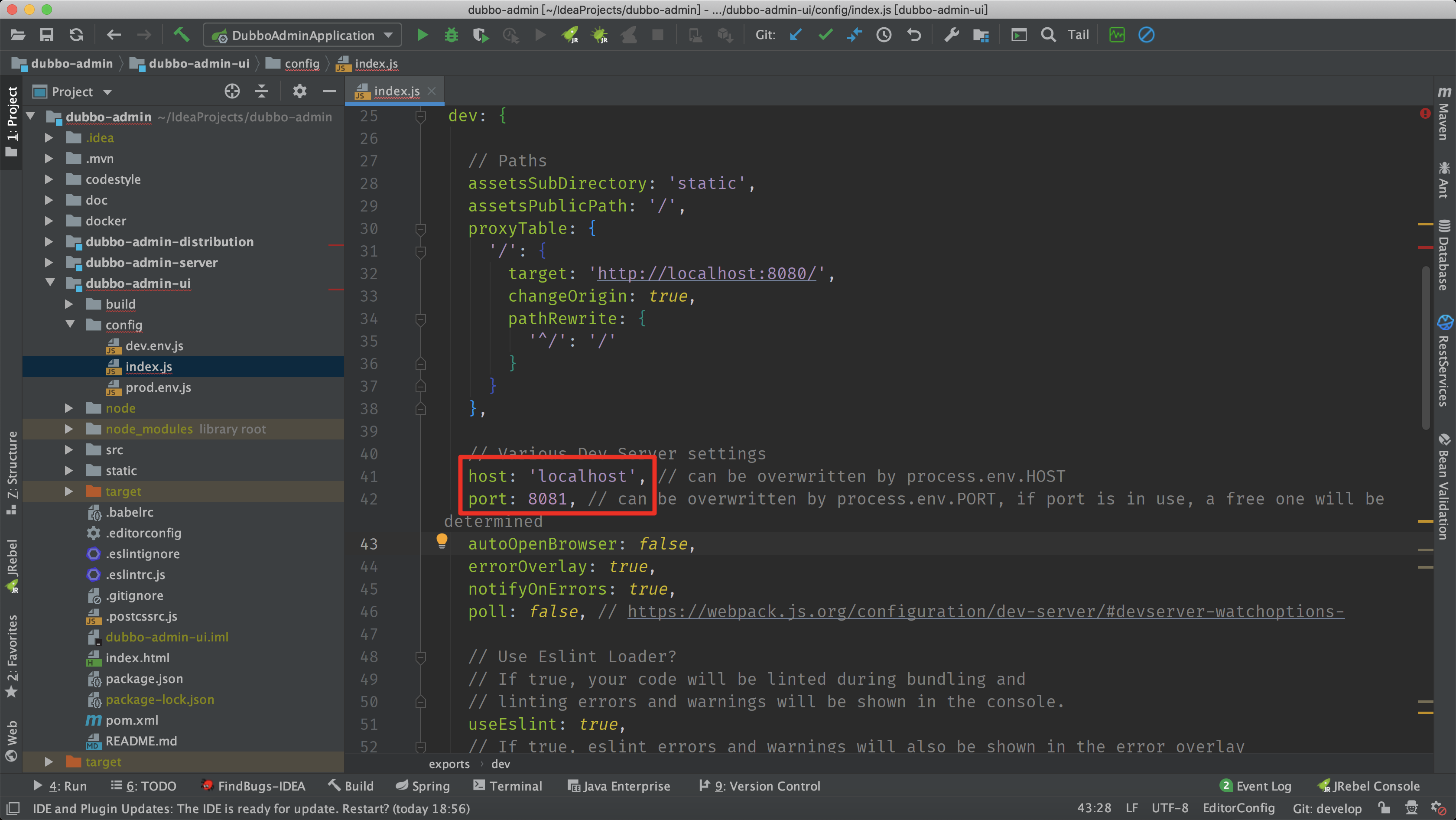The image size is (1456, 820).
Task: Commit changes with the green check mark
Action: coord(825,35)
